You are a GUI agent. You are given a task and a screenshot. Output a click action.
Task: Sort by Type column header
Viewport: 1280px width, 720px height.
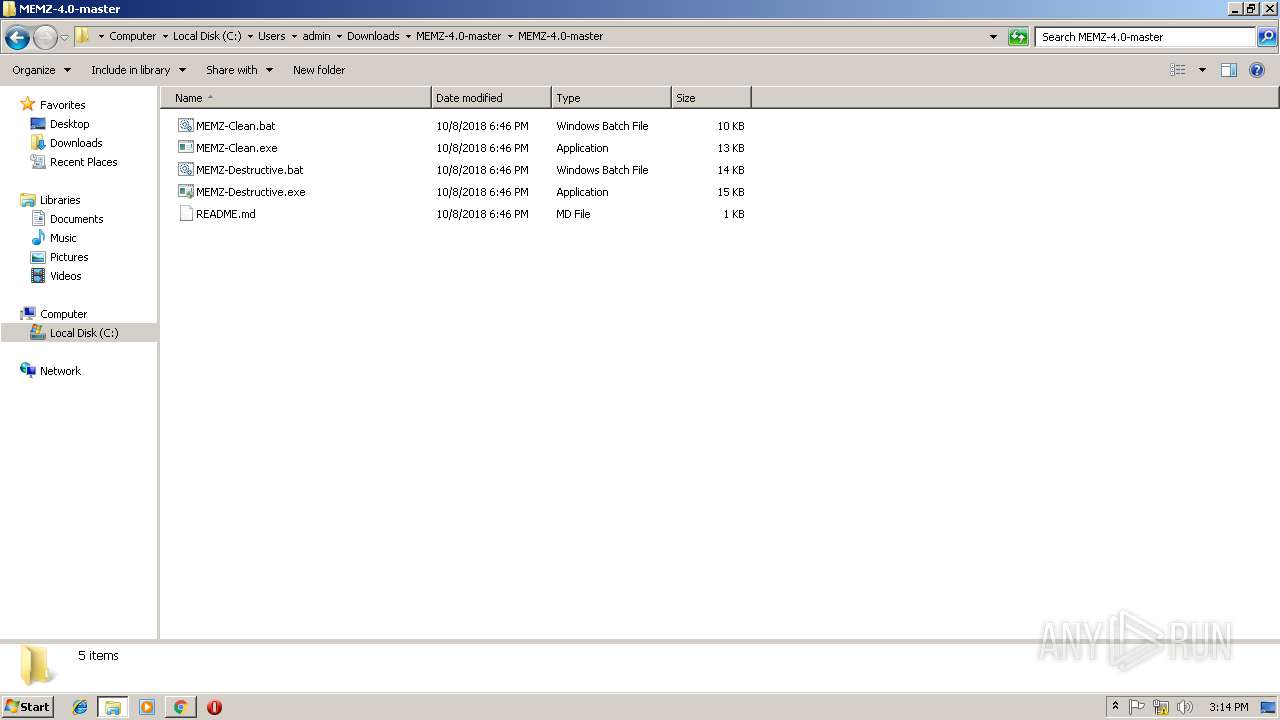click(x=611, y=98)
